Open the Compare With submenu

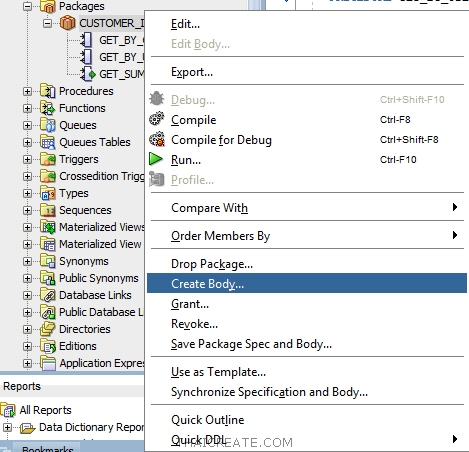(307, 208)
